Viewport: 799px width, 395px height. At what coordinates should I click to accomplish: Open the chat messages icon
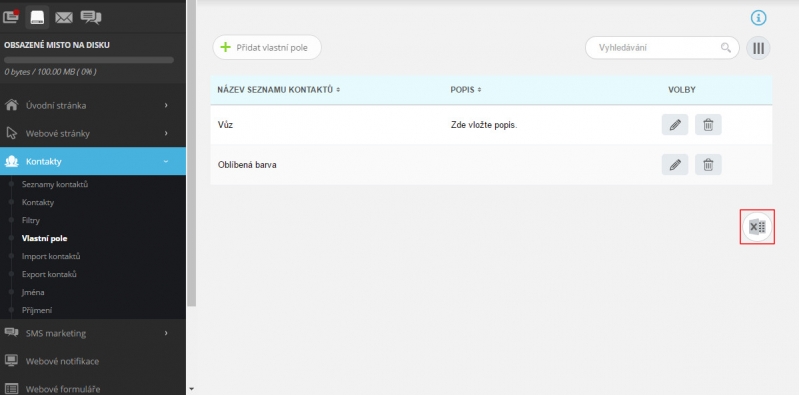pyautogui.click(x=91, y=18)
